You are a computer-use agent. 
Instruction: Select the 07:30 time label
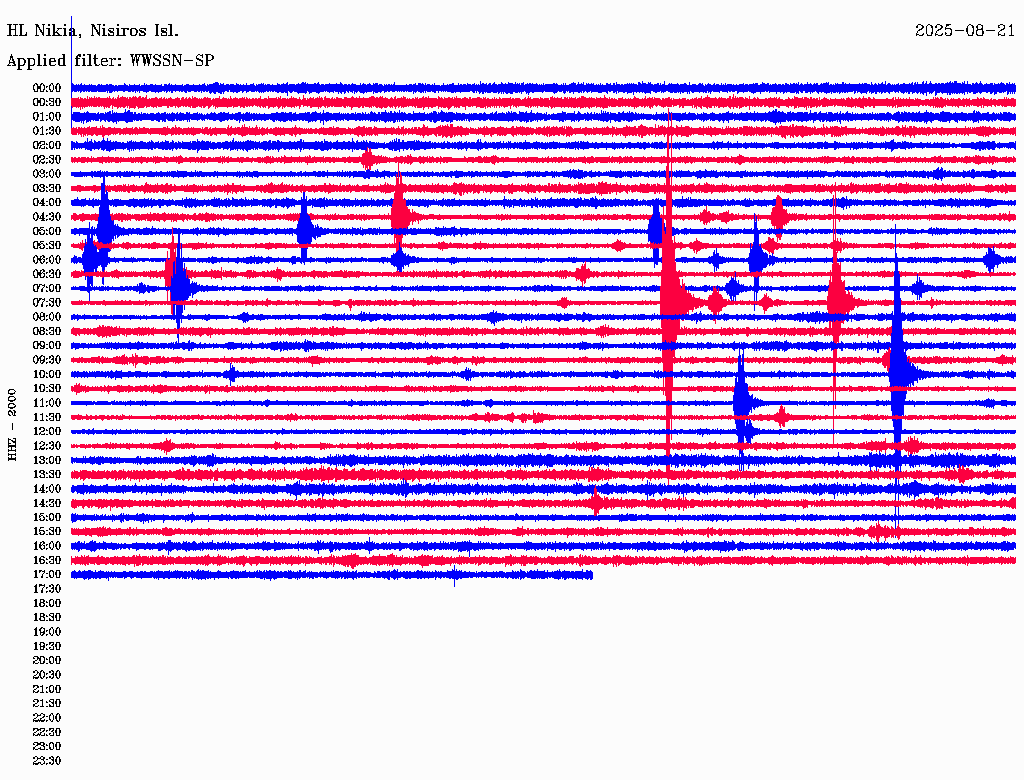(x=47, y=302)
